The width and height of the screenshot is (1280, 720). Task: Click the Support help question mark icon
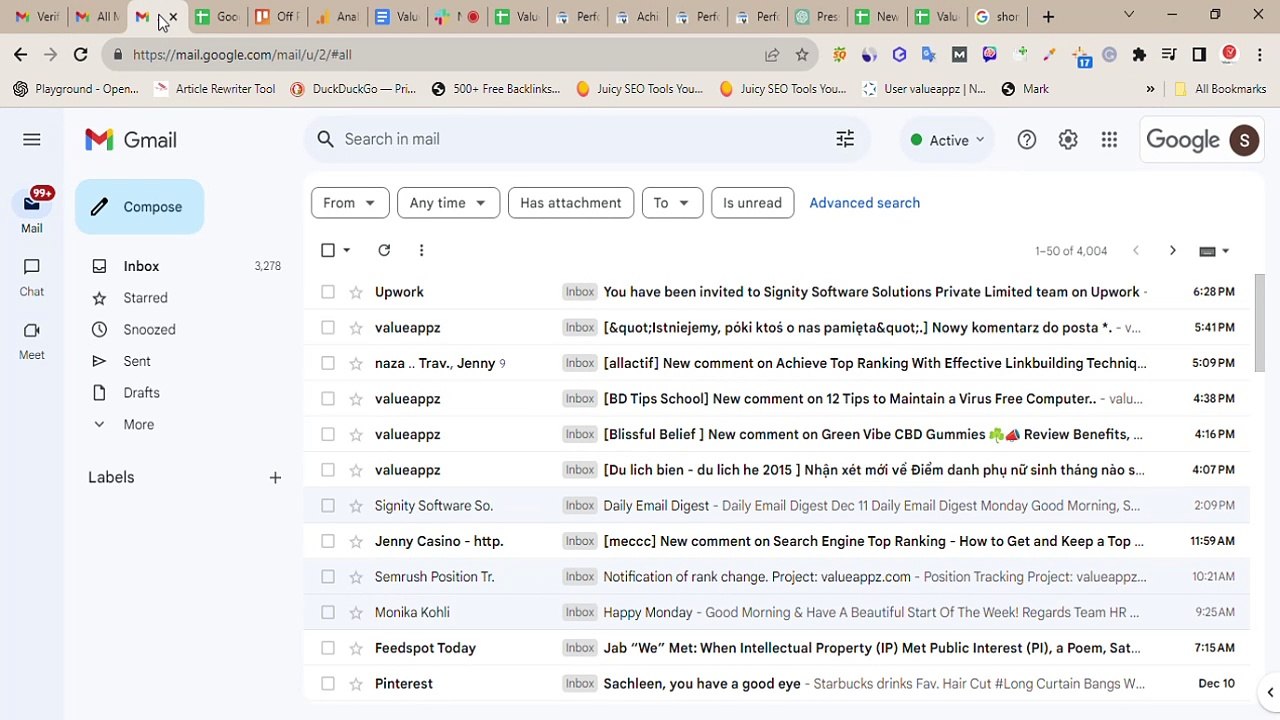[1027, 140]
